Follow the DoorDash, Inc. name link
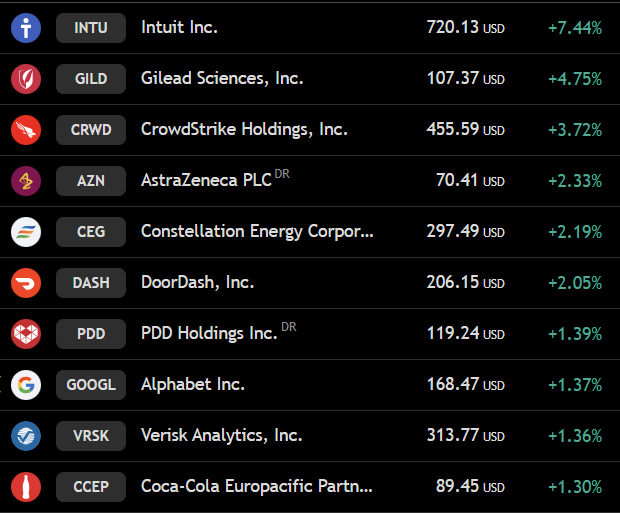Viewport: 620px width, 513px height. pyautogui.click(x=198, y=282)
